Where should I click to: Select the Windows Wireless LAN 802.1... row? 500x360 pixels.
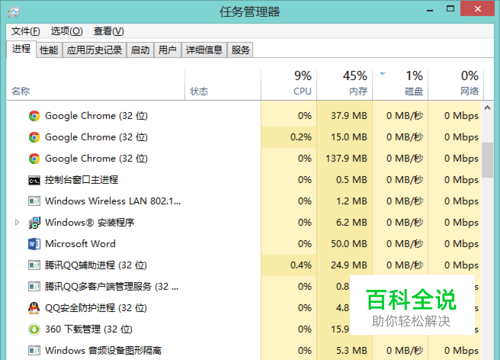(244, 201)
